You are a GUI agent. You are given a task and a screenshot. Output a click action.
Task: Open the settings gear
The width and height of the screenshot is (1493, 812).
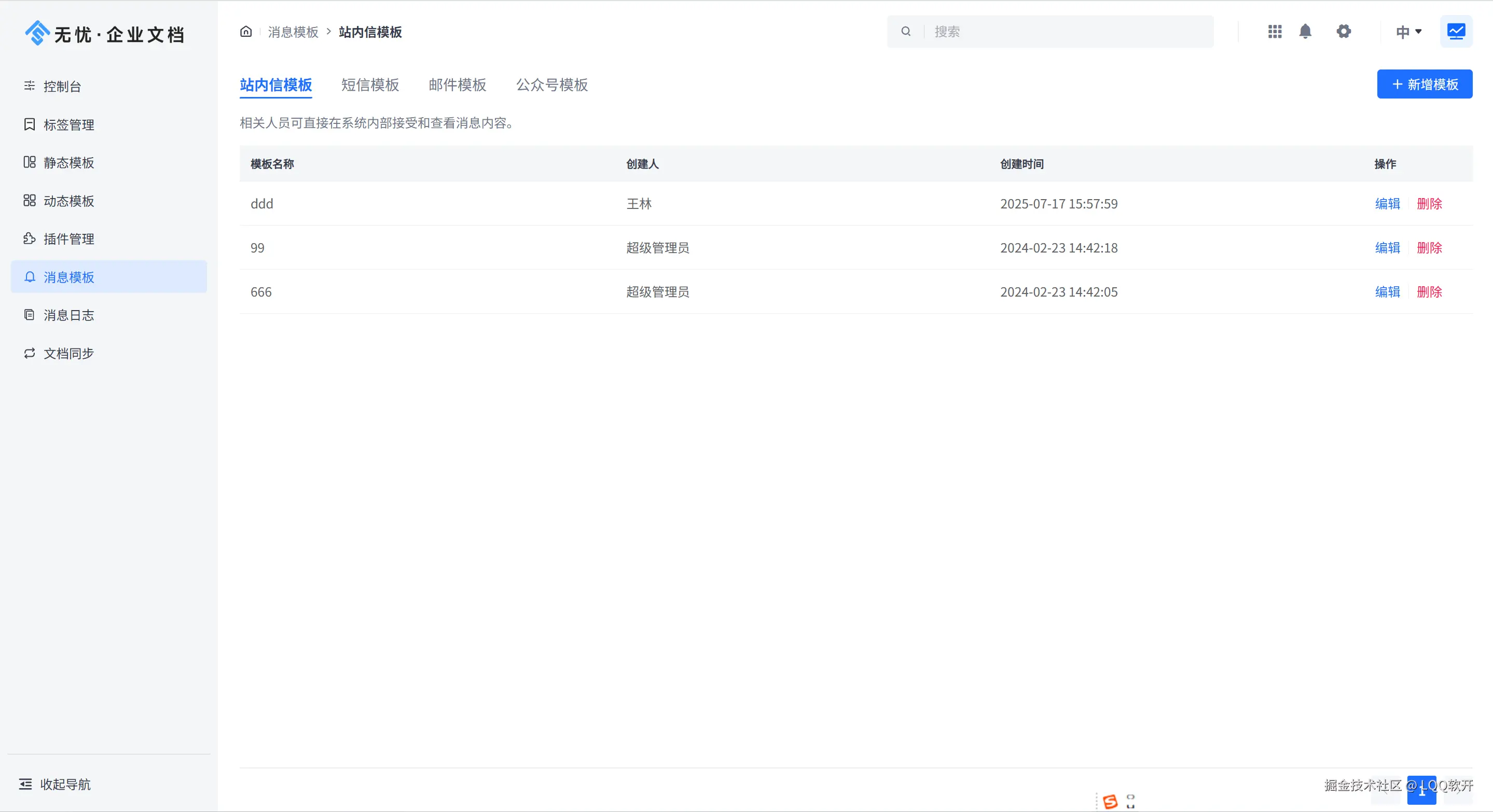[1344, 31]
